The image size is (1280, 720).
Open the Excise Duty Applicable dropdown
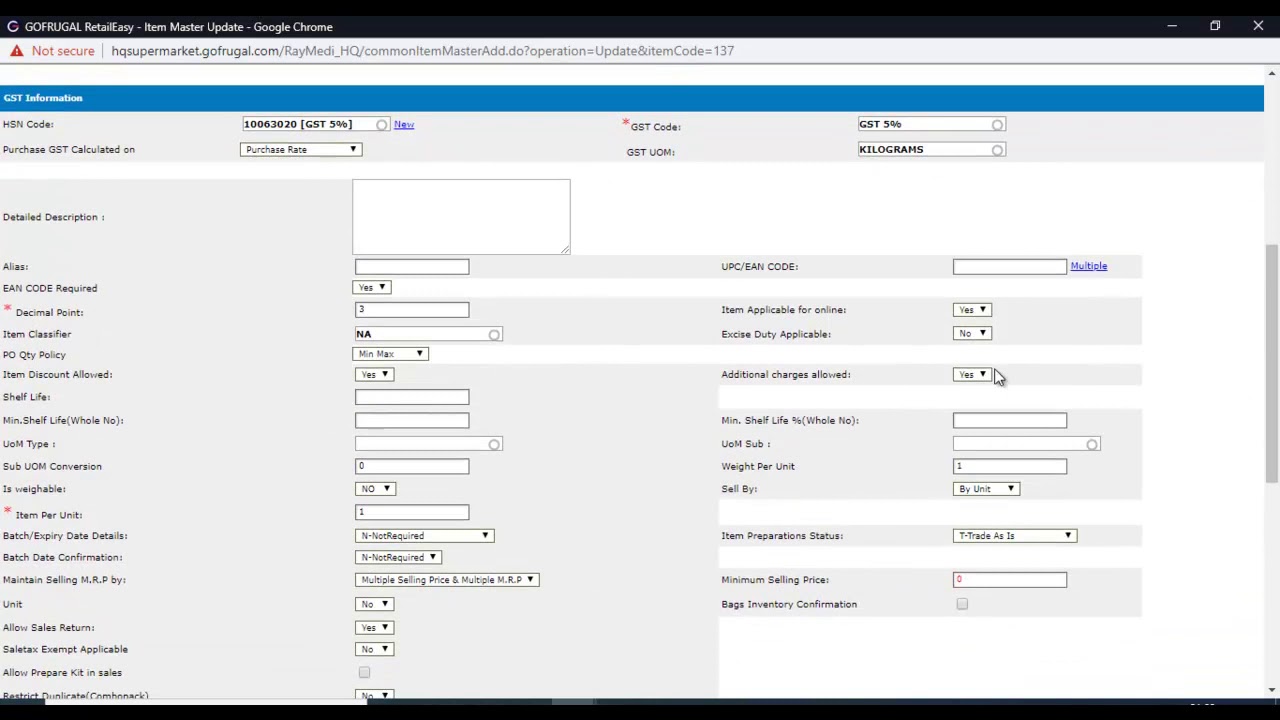click(972, 334)
